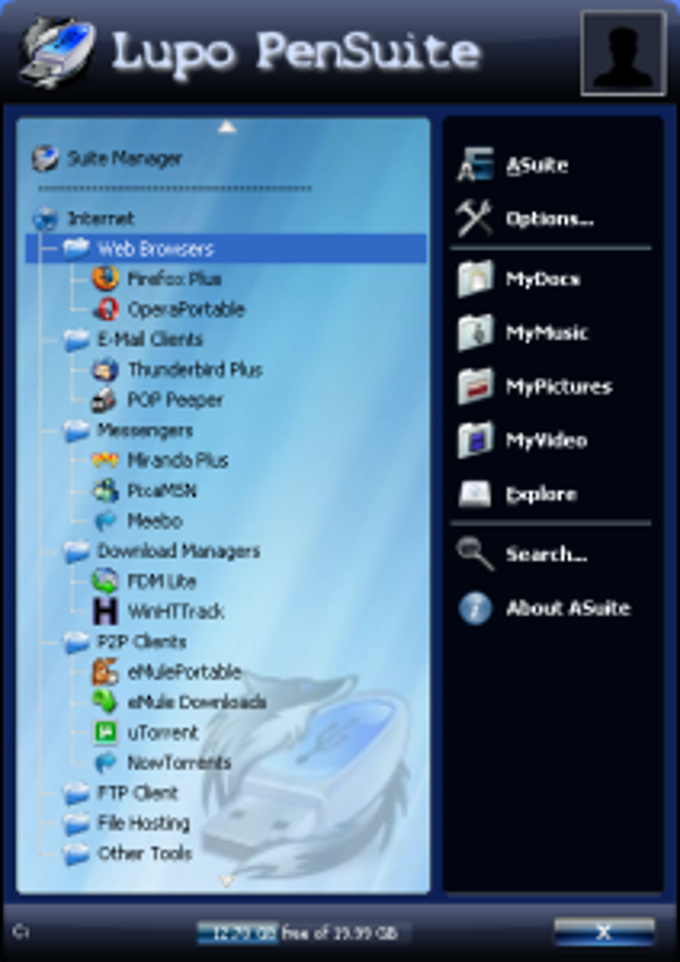Viewport: 680px width, 962px height.
Task: Open the MyDocs entry
Action: (543, 280)
